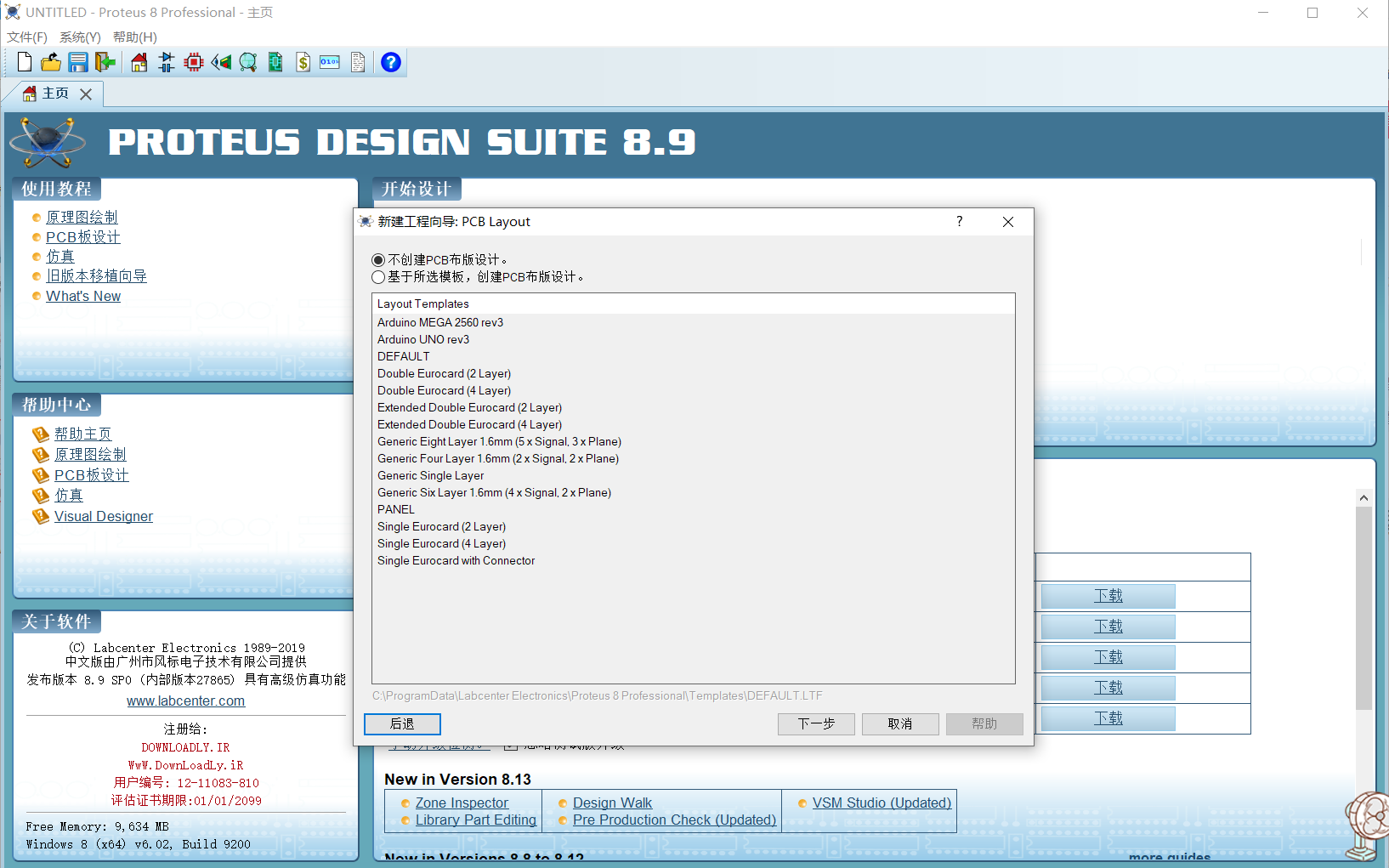Select Single Eurocard (2 Layer) template
1389x868 pixels.
tap(693, 526)
